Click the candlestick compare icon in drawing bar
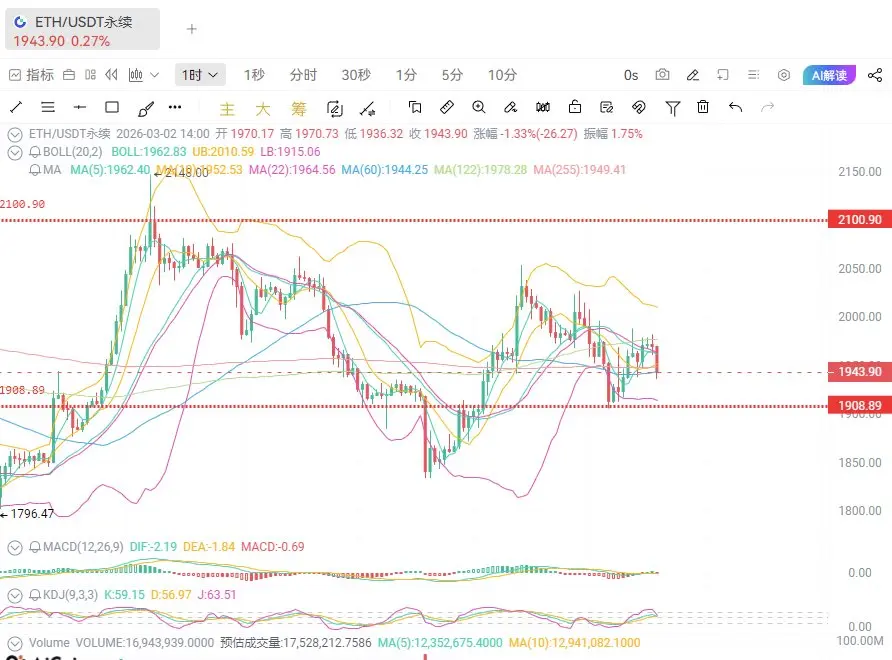 (x=543, y=107)
